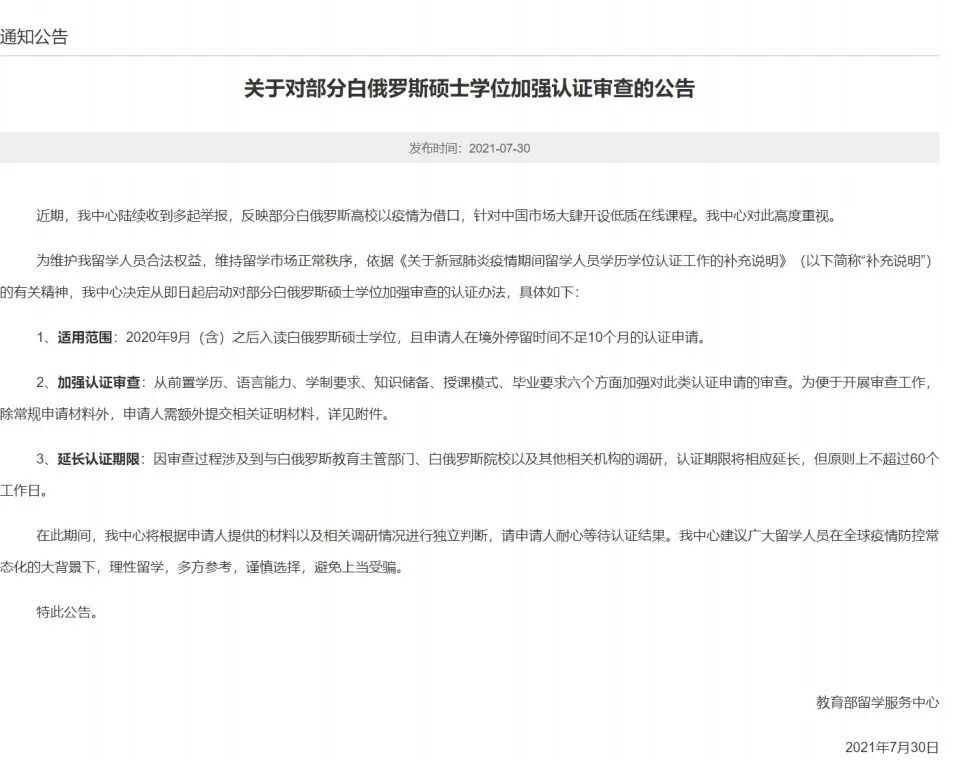Viewport: 967px width, 760px height.
Task: Select the first paragraph about received reports
Action: (470, 208)
